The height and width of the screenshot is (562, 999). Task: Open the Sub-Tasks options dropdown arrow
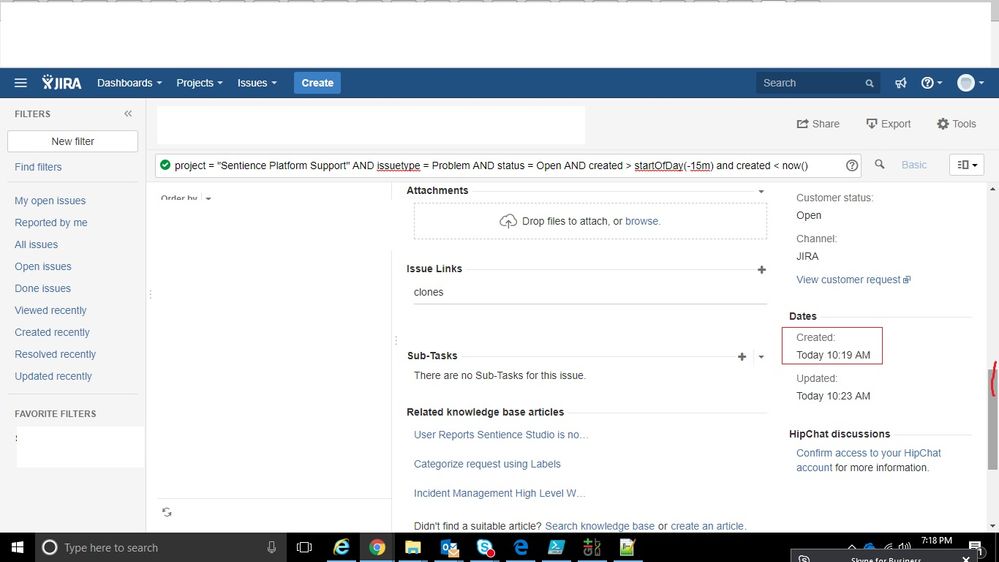pyautogui.click(x=761, y=357)
